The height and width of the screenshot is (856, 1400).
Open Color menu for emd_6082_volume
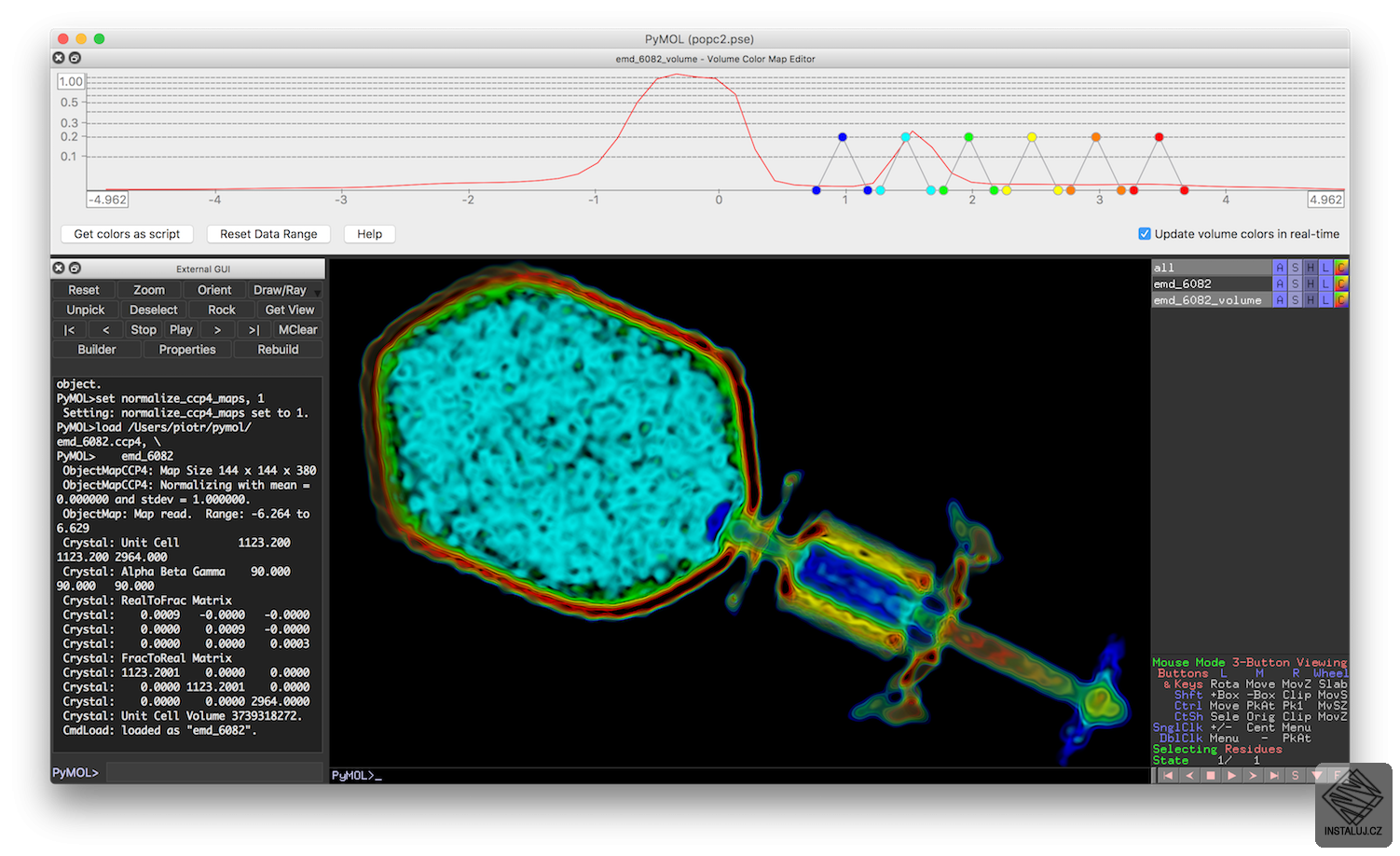click(1341, 299)
